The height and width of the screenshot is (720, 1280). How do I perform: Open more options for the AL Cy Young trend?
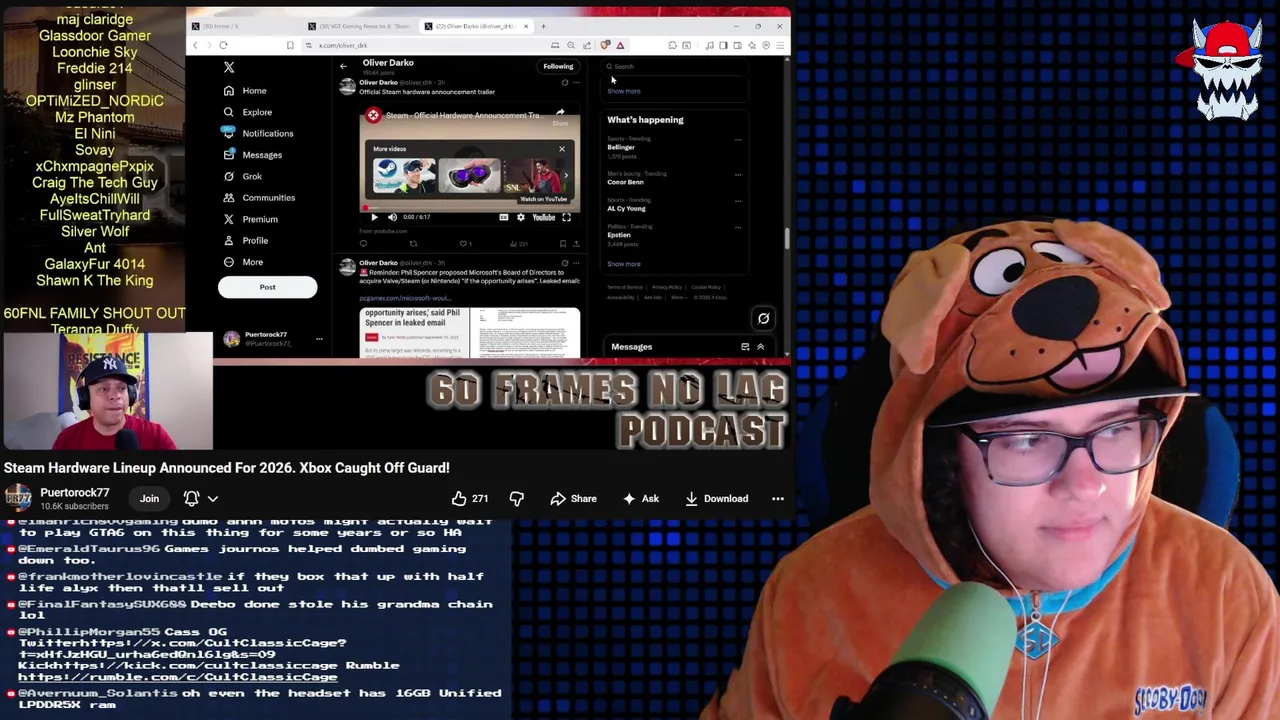pyautogui.click(x=738, y=201)
